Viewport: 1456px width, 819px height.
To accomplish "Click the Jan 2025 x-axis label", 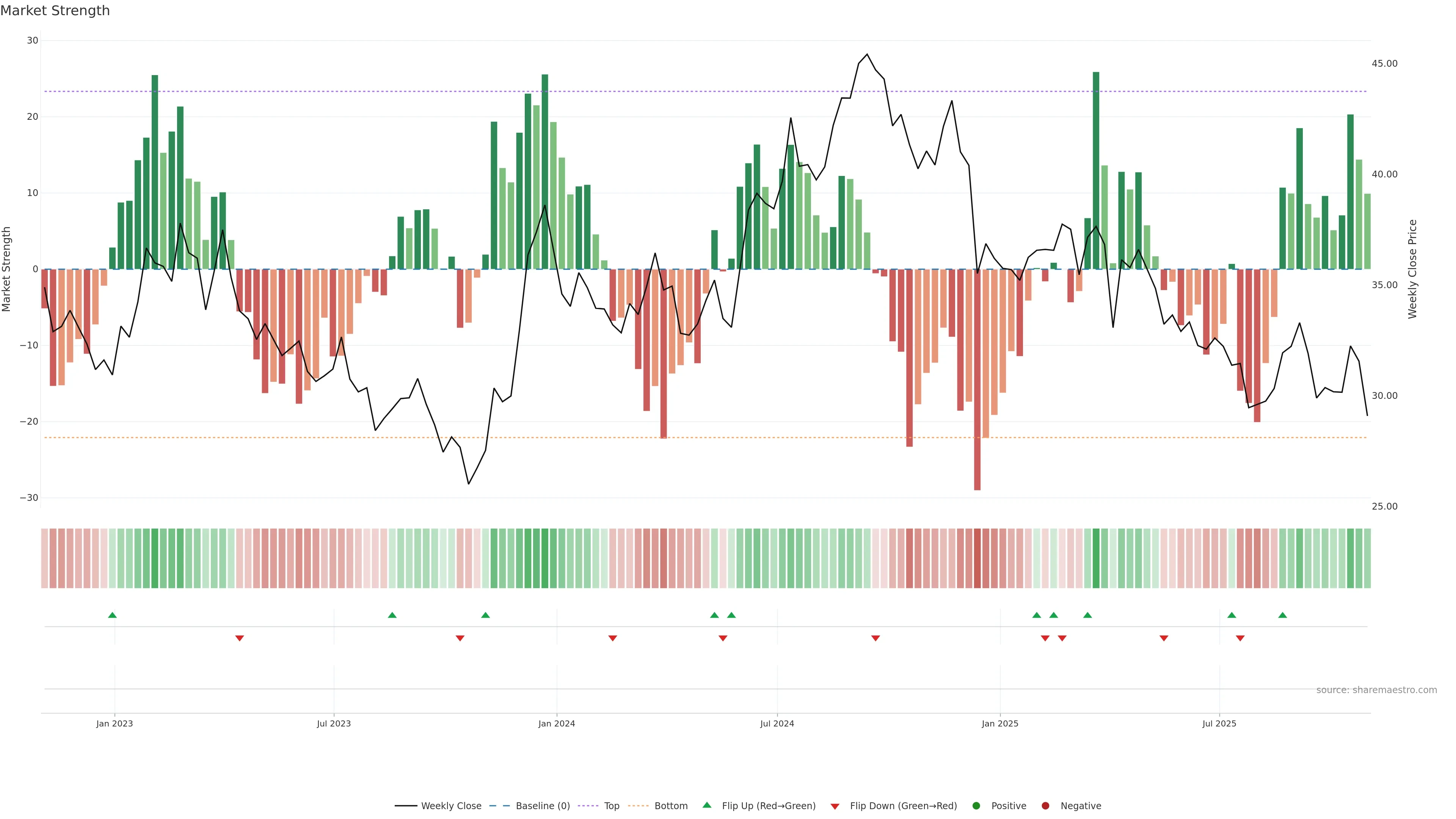I will click(1000, 723).
